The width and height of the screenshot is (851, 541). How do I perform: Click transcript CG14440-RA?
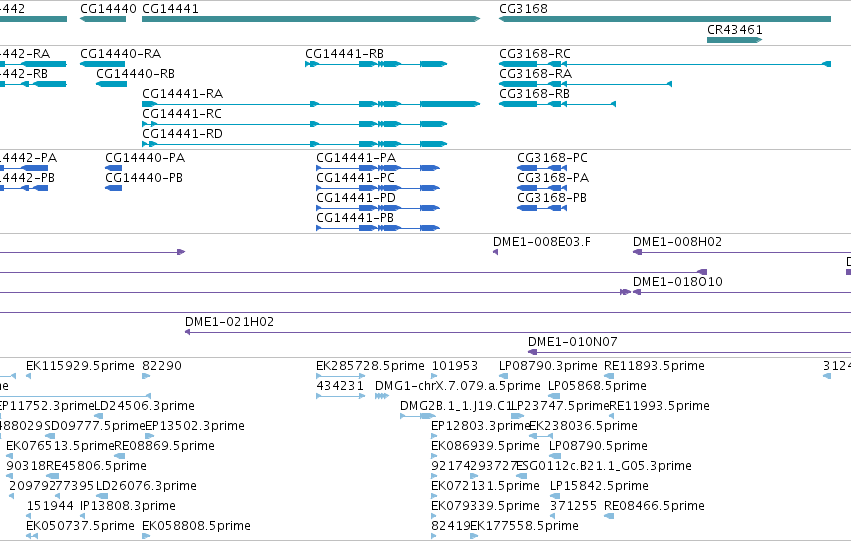(103, 64)
